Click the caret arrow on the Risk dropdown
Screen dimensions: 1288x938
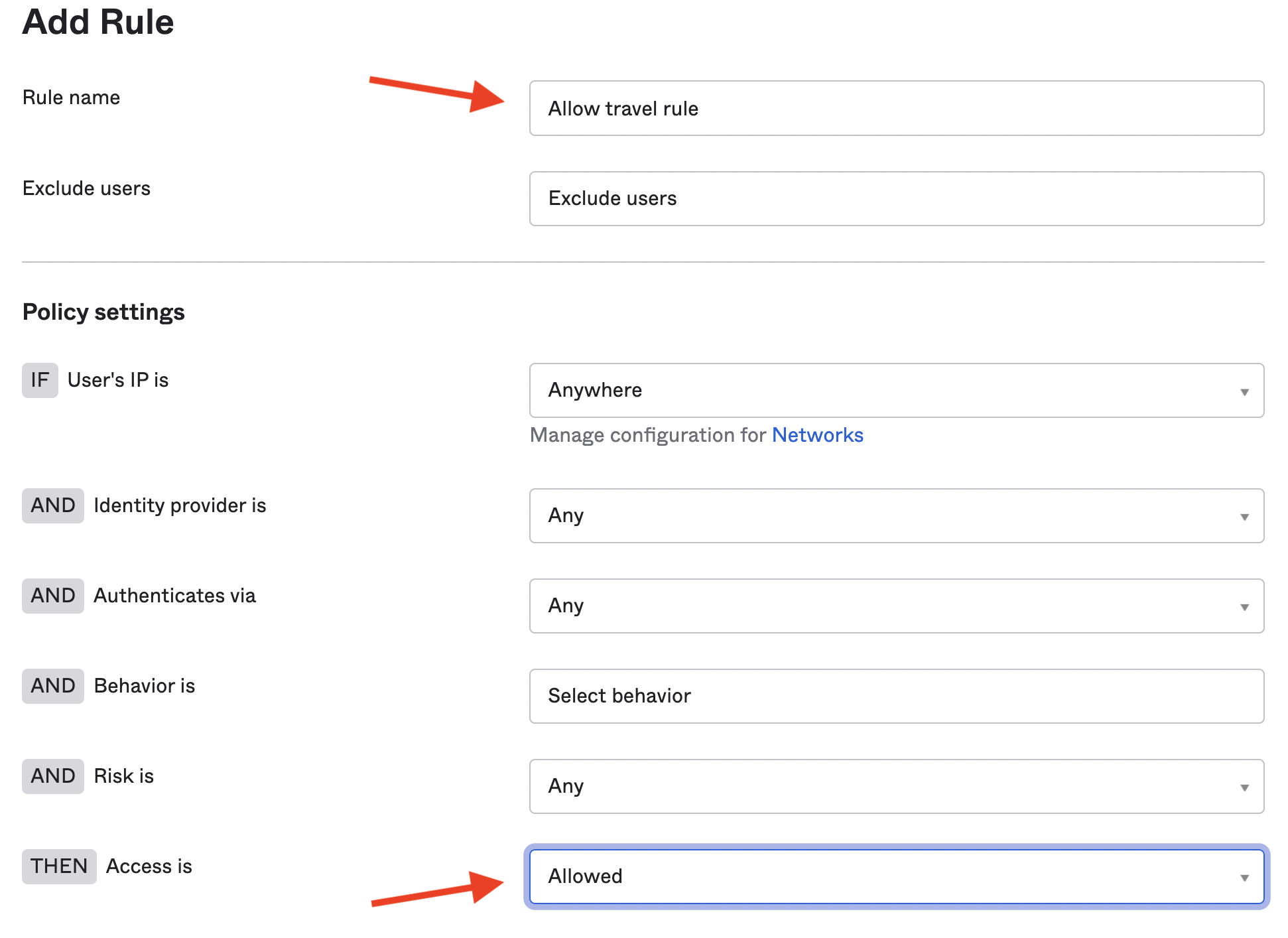point(1244,787)
